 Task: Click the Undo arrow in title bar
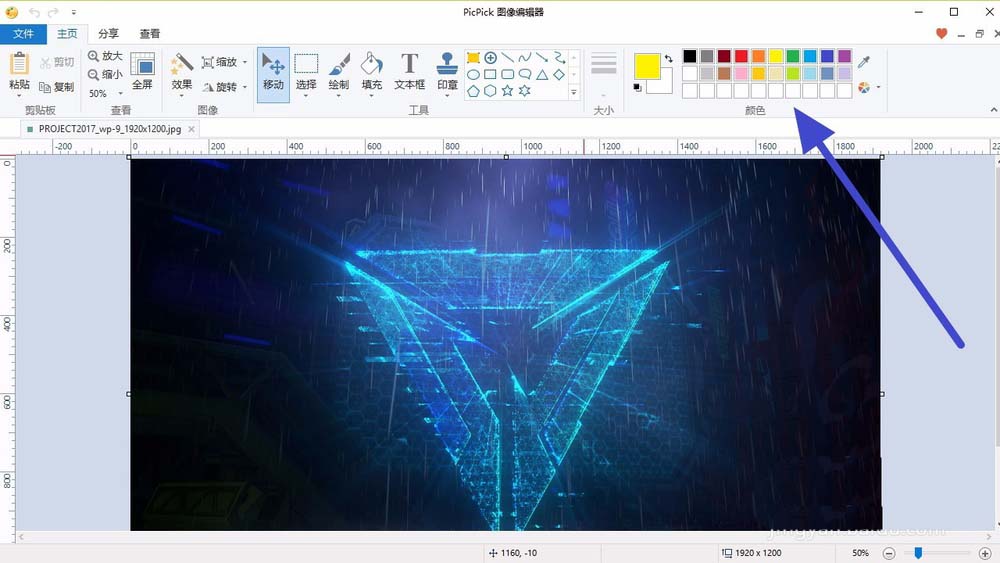pos(34,11)
